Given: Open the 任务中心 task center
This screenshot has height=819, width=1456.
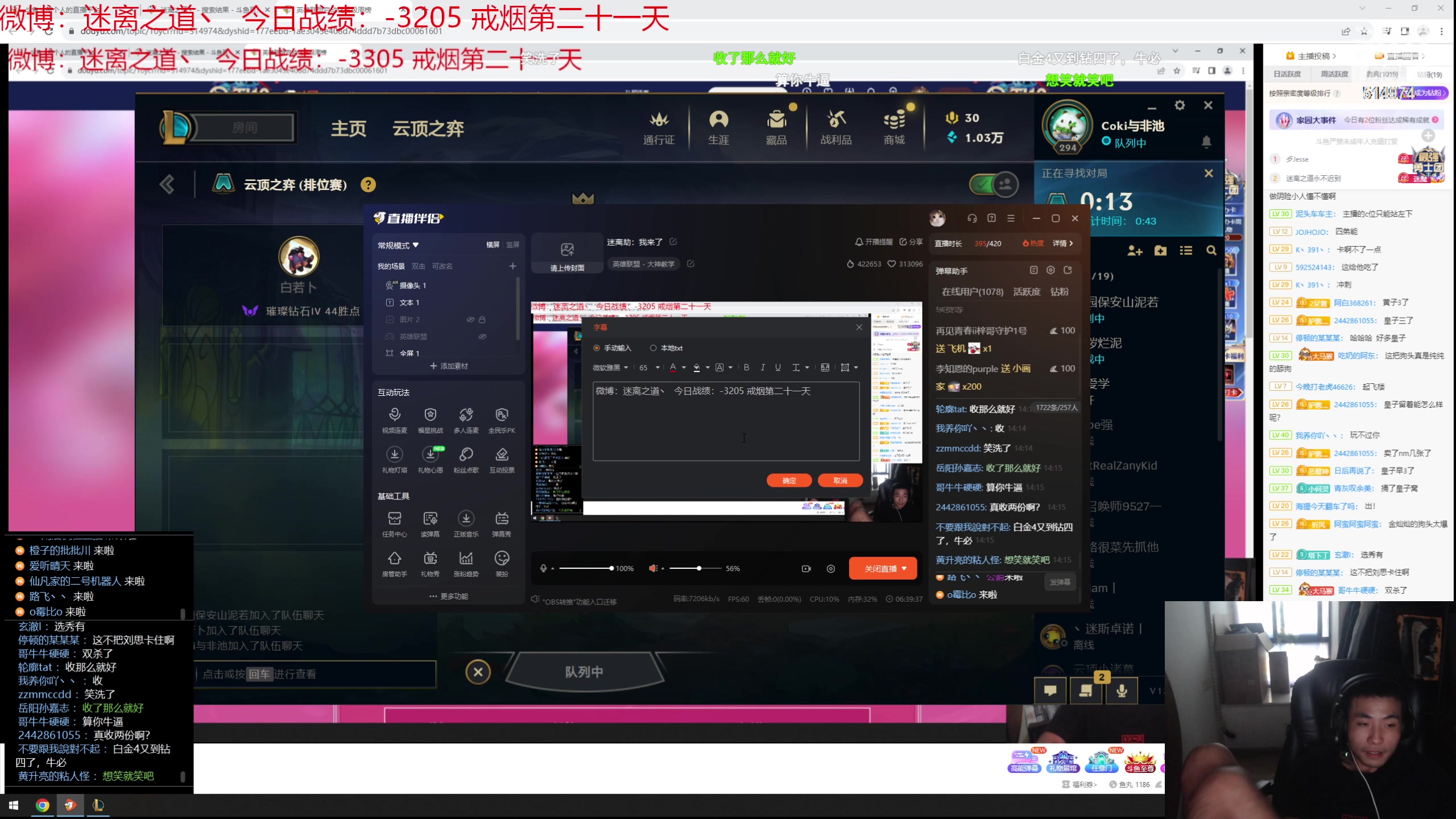Looking at the screenshot, I should point(395,523).
